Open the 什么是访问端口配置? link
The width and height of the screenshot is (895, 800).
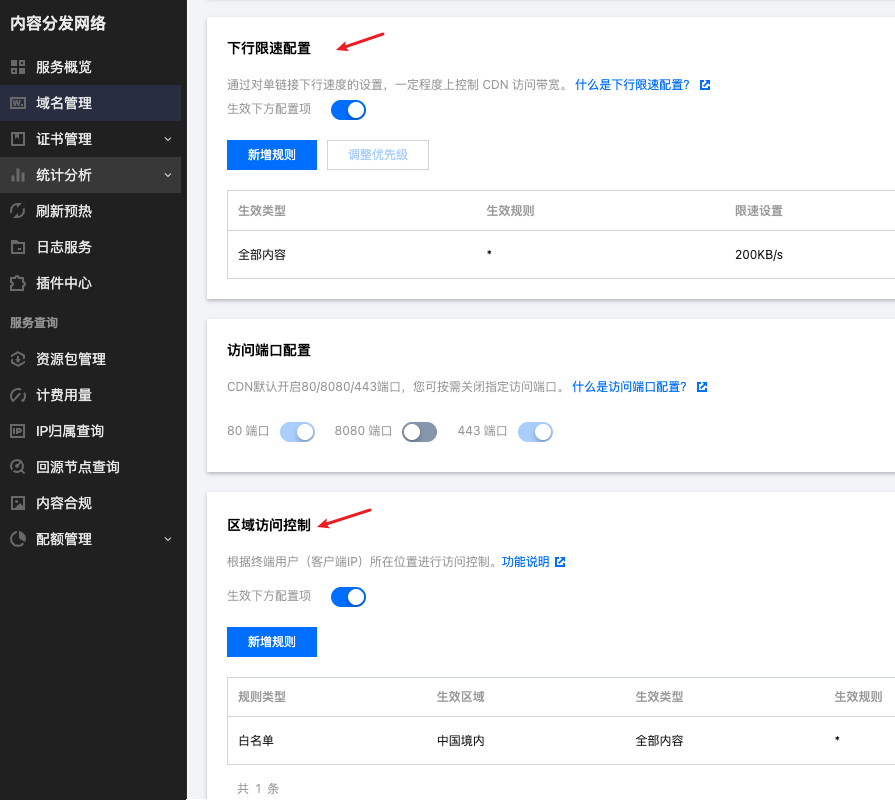(x=629, y=387)
